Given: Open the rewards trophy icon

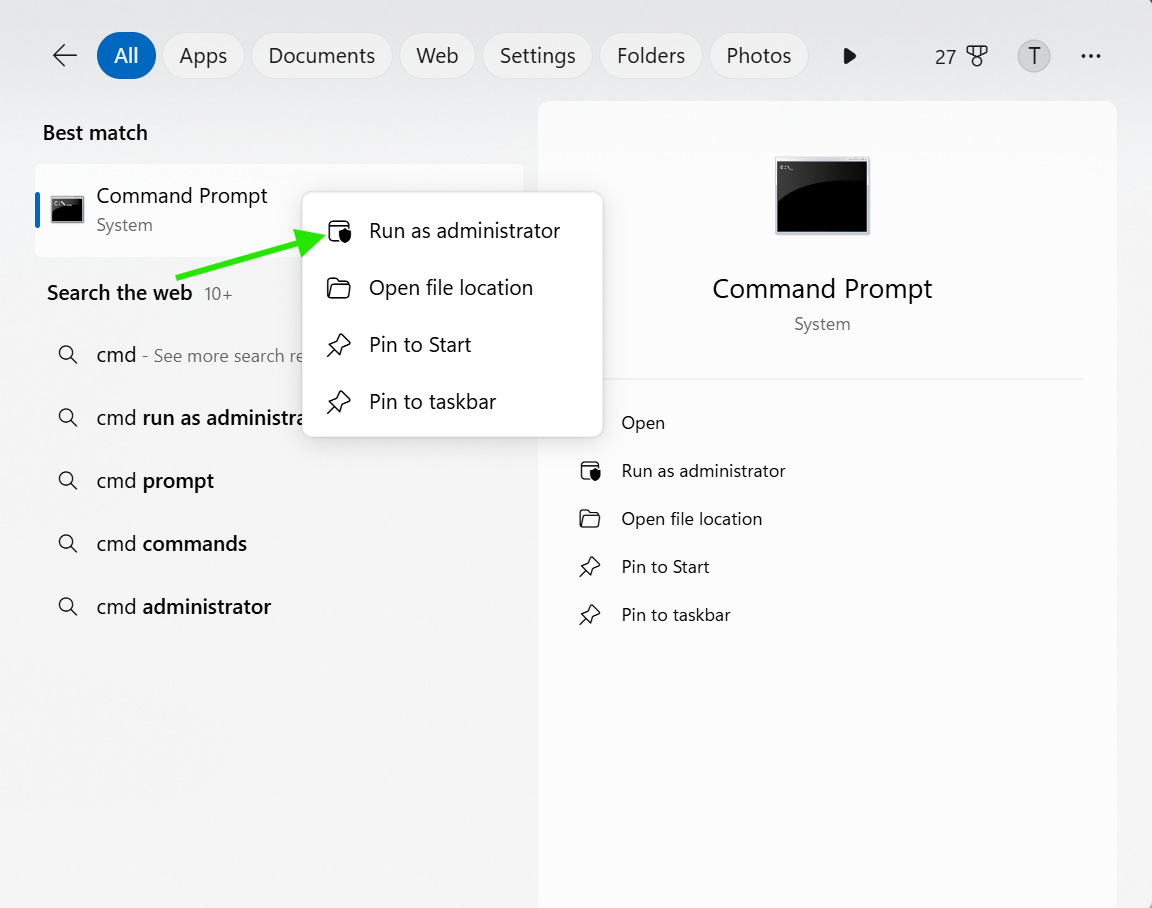Looking at the screenshot, I should (977, 56).
